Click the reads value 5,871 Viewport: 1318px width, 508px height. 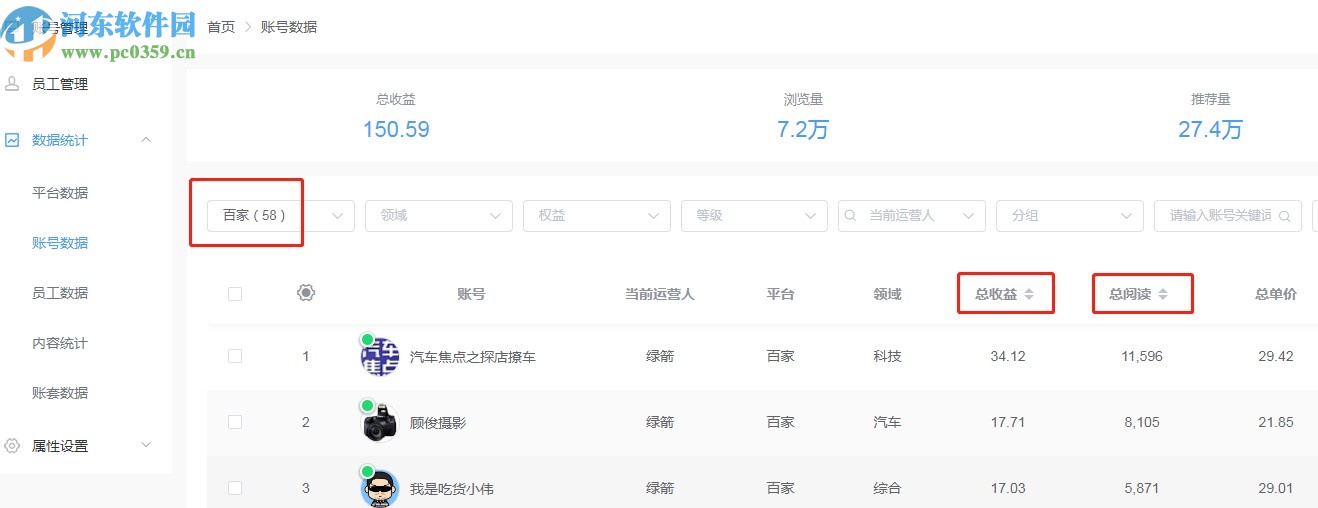1142,488
